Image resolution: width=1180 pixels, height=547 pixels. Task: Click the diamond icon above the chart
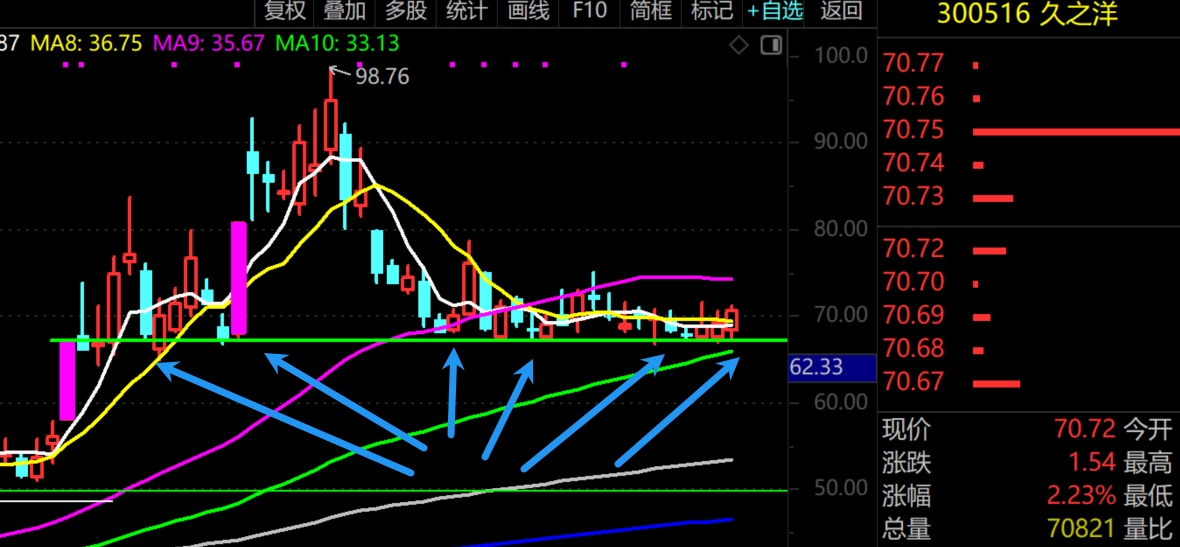coord(739,45)
